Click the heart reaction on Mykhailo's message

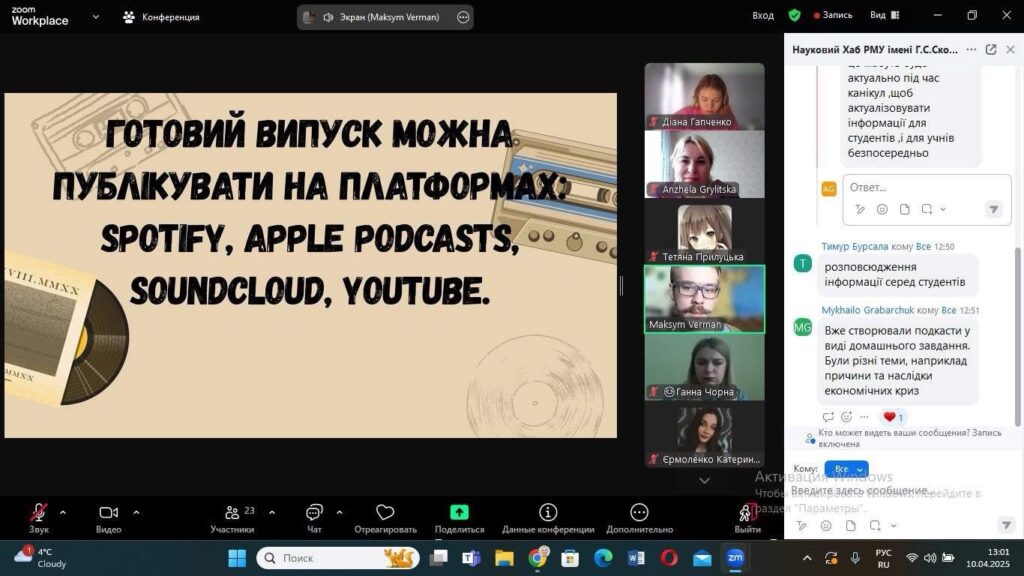pos(890,417)
